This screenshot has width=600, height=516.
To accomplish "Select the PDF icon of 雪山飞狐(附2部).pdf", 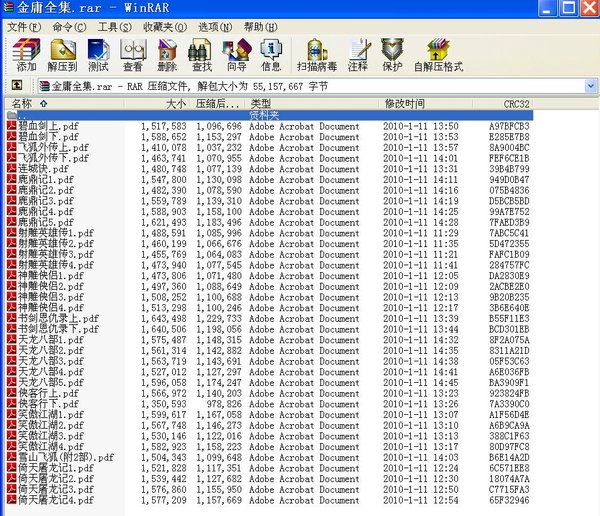I will [x=11, y=457].
